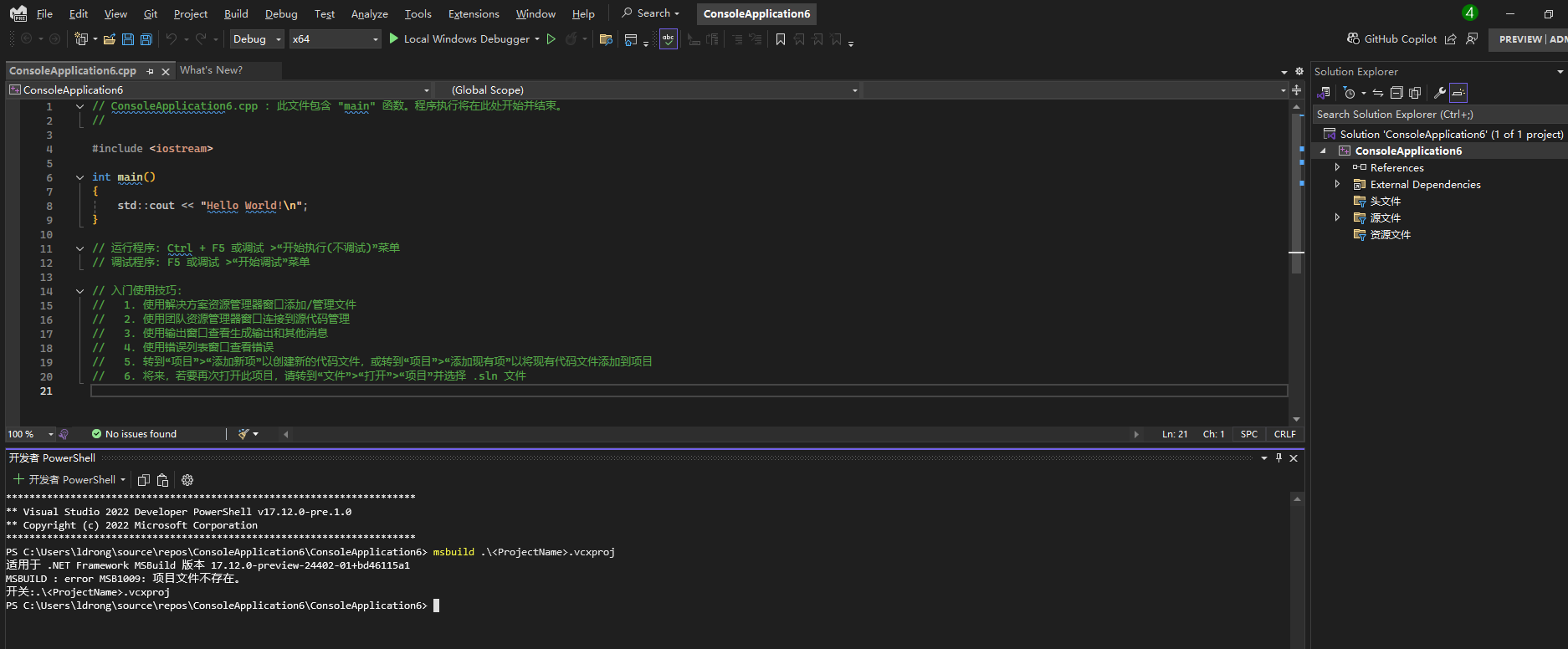
Task: Toggle Preview Selected Items in Solution Explorer
Action: click(x=1458, y=93)
